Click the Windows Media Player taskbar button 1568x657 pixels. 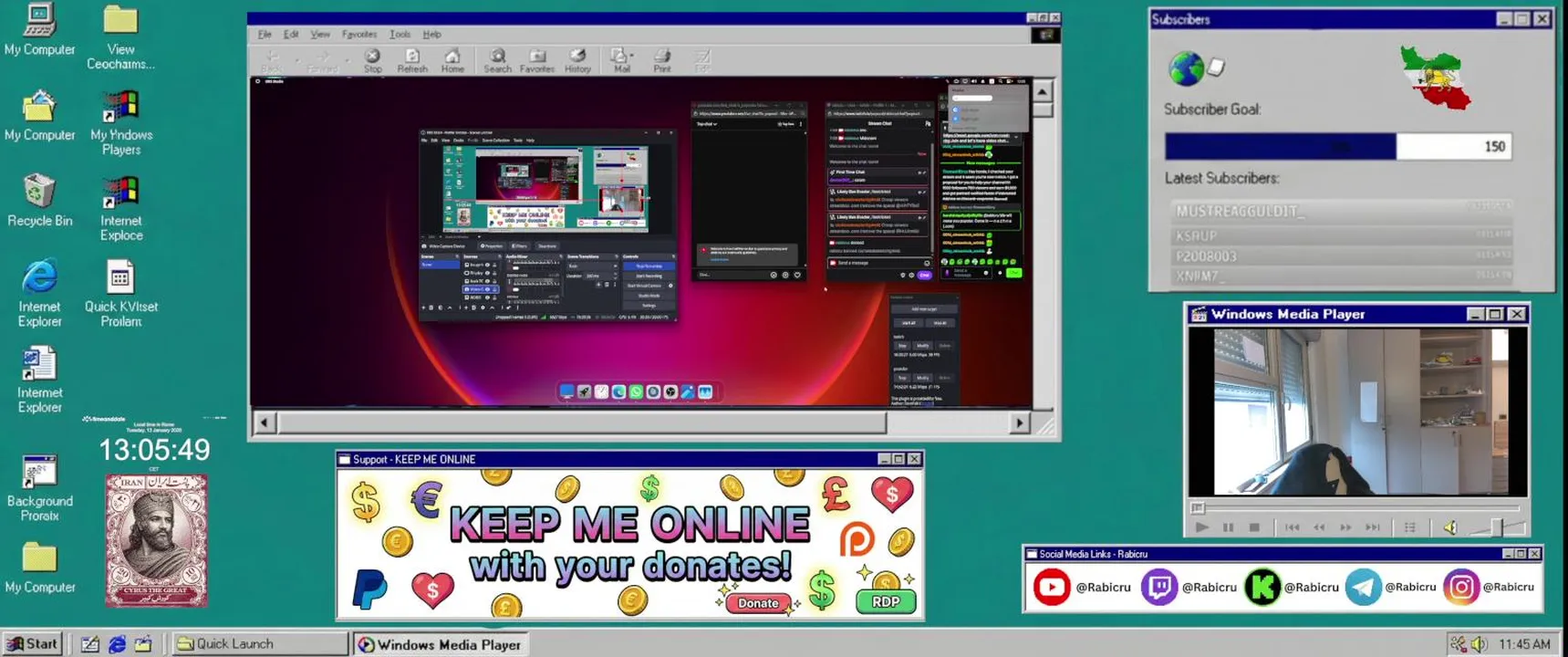441,644
